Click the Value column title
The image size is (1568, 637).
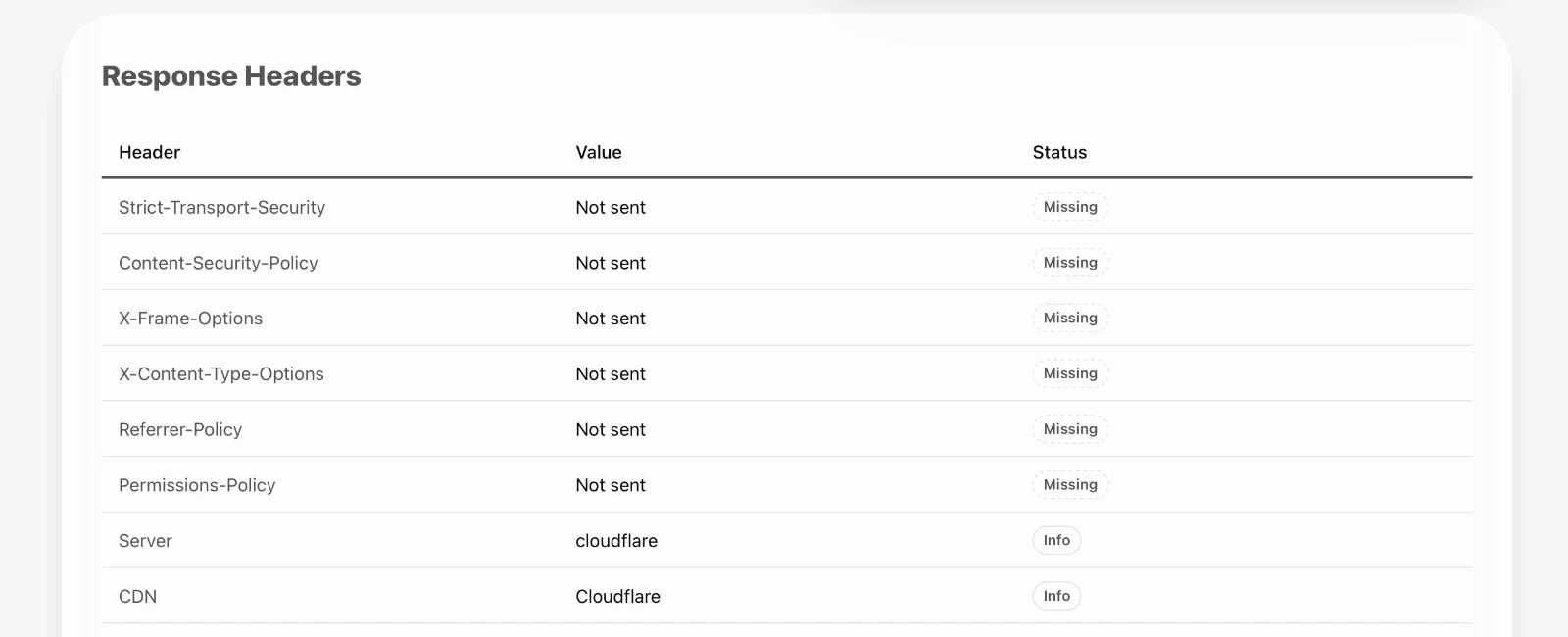click(599, 152)
